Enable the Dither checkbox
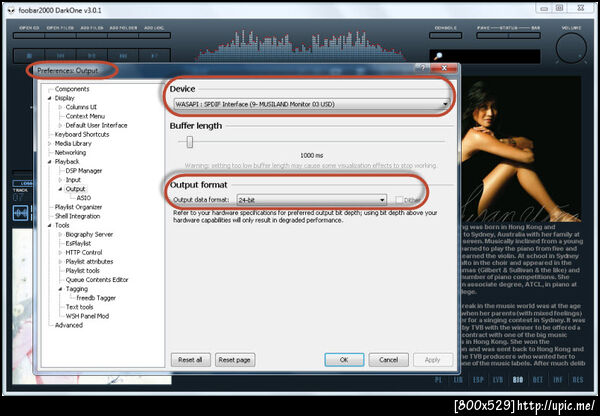The height and width of the screenshot is (416, 600). [x=399, y=200]
